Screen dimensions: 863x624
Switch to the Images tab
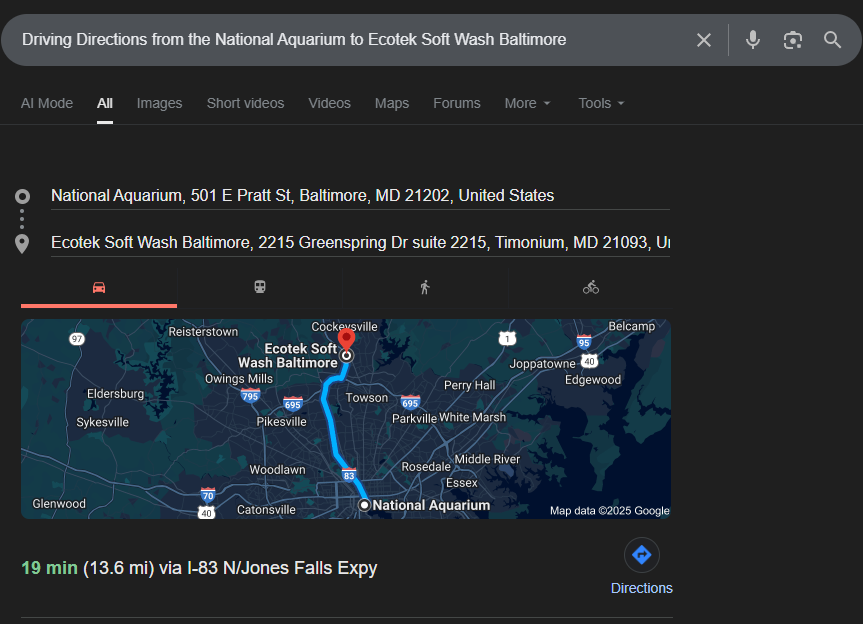(x=159, y=103)
